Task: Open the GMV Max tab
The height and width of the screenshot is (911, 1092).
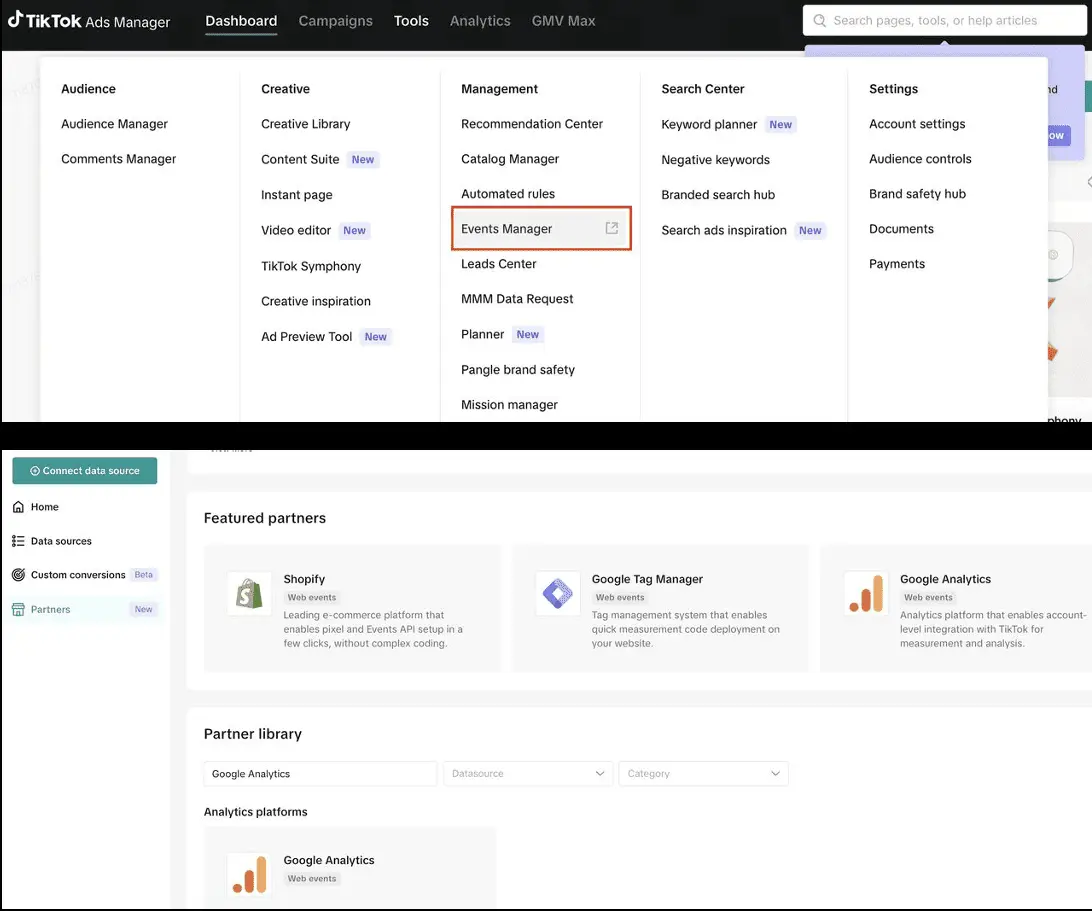Action: (563, 21)
